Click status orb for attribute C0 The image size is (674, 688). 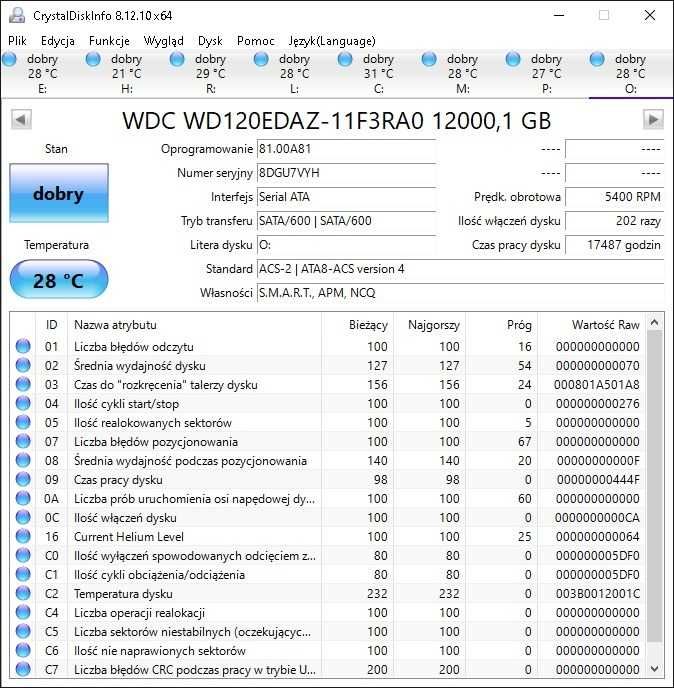pyautogui.click(x=23, y=555)
